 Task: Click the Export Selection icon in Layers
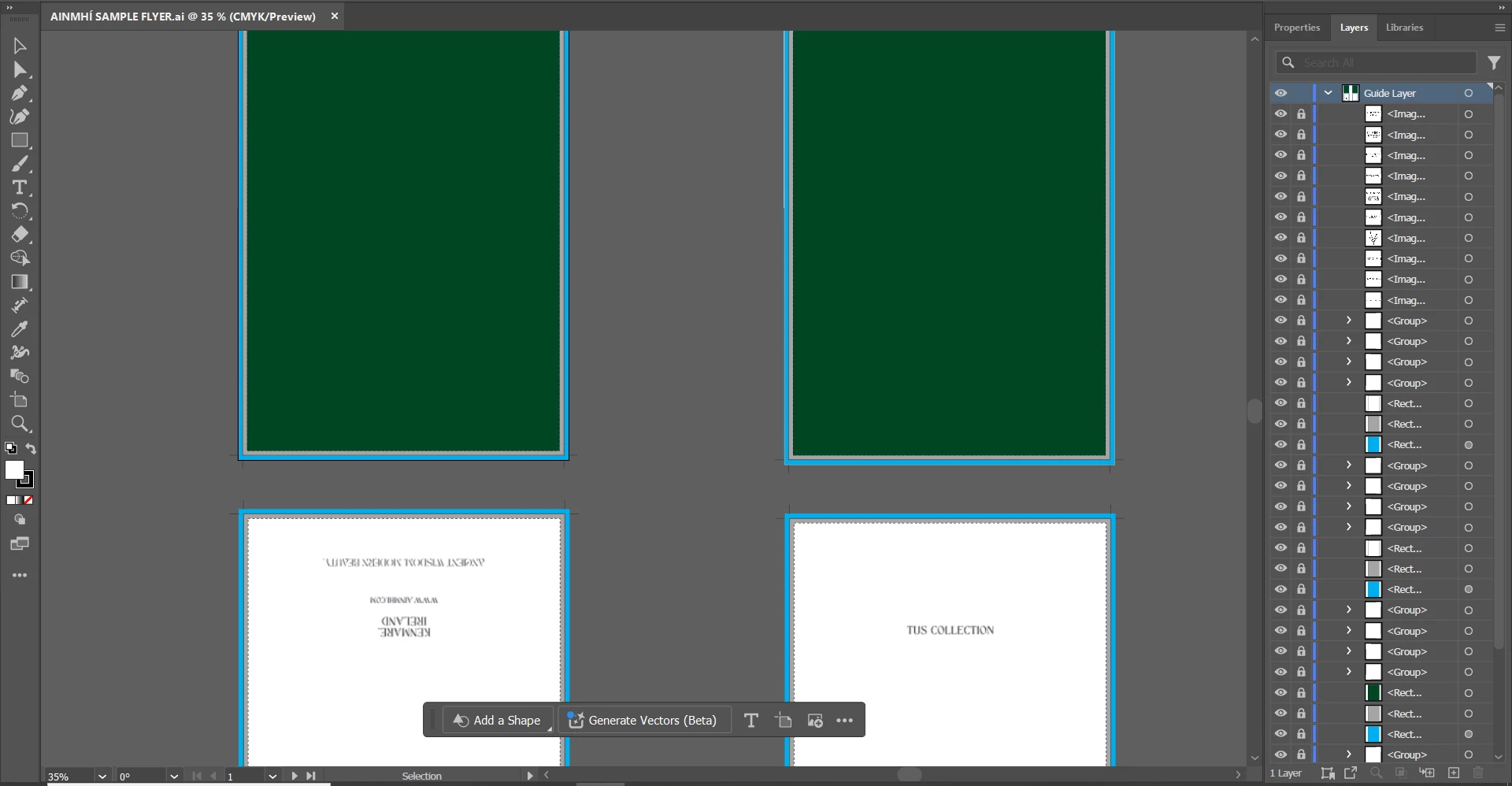pos(1351,773)
